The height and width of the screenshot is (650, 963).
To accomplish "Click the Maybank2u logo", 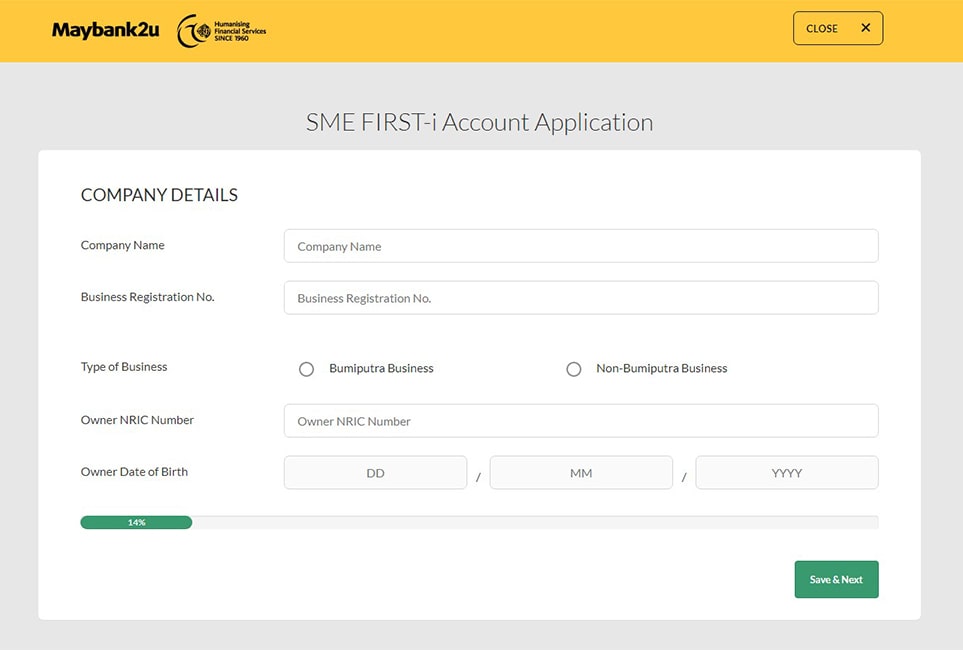I will (105, 30).
